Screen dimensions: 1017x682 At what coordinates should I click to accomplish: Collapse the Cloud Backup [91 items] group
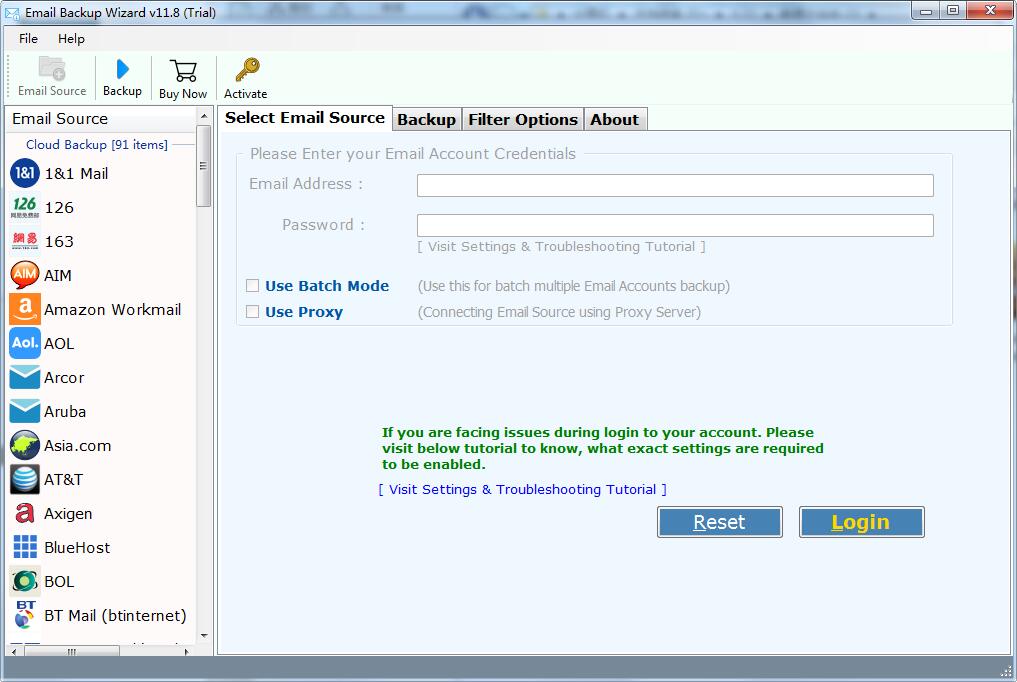[97, 145]
